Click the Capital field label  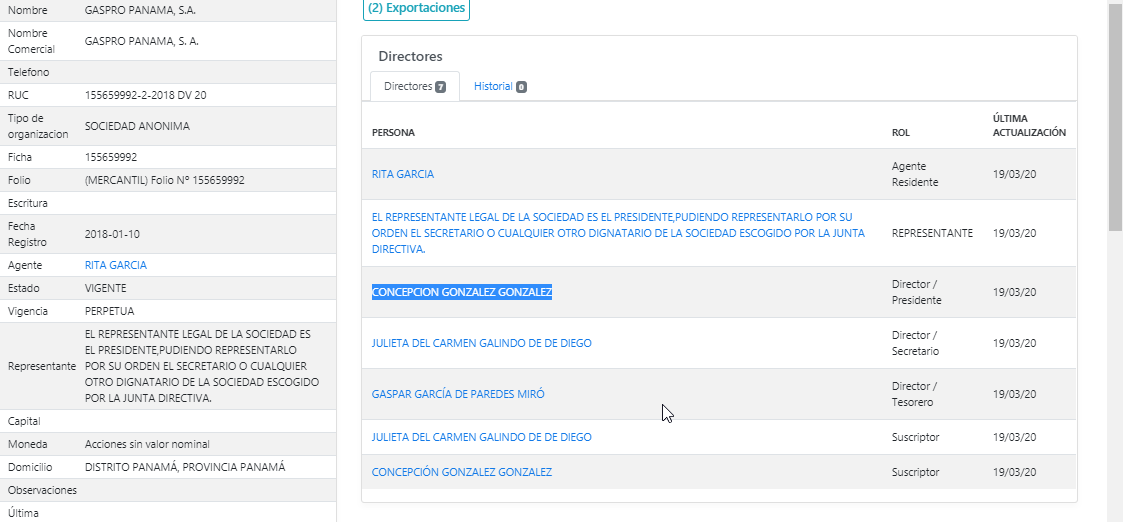24,421
